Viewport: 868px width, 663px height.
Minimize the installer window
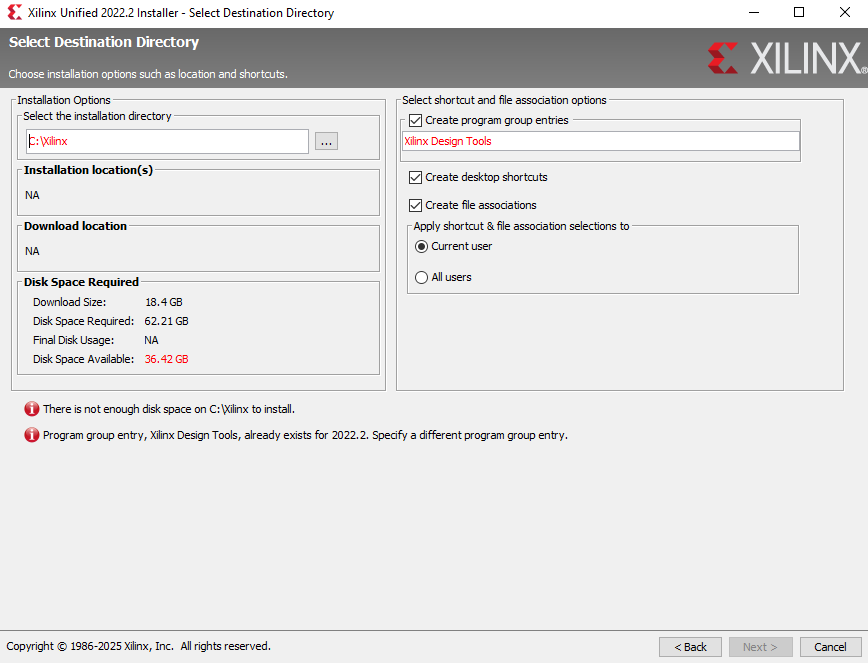coord(754,12)
